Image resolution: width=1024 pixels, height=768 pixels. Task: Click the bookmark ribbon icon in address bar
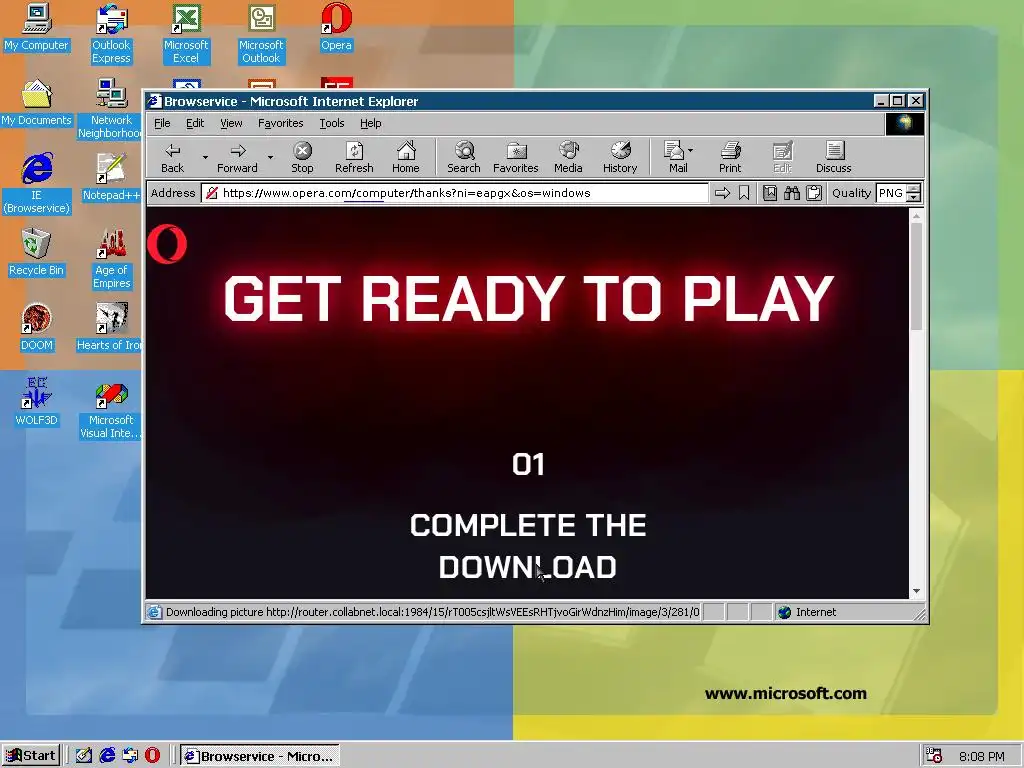click(744, 193)
